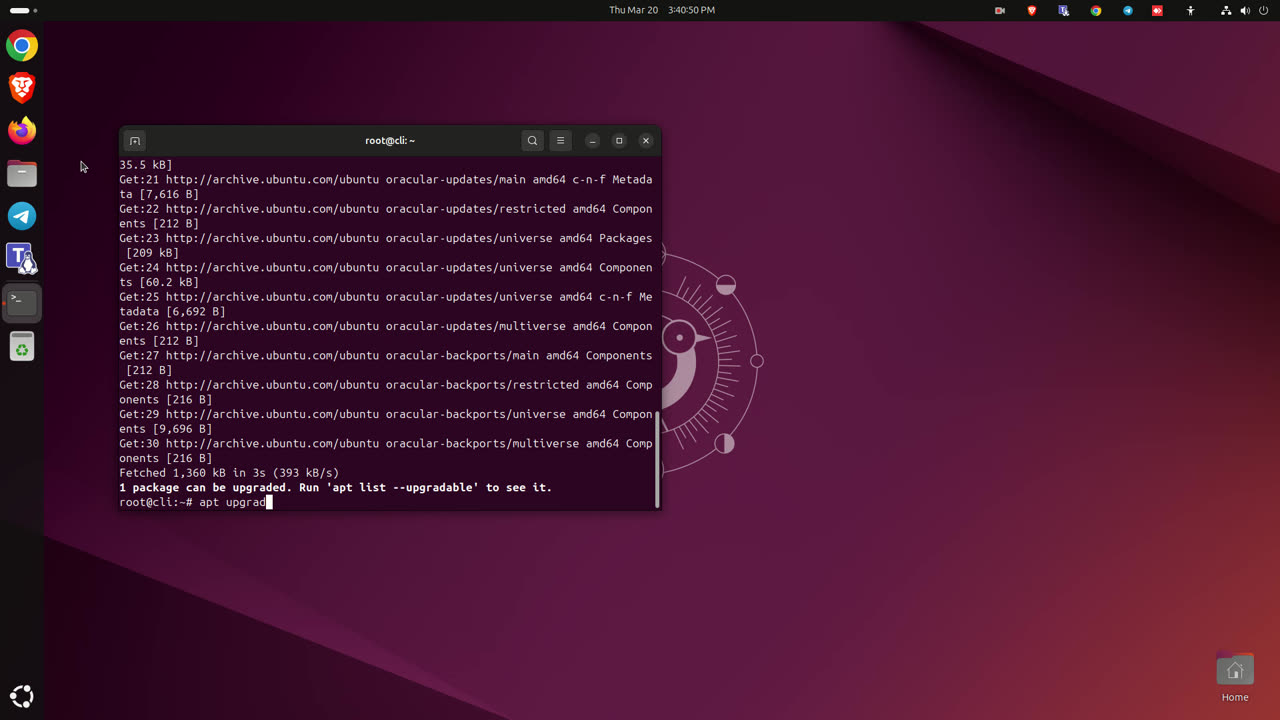Click the Get:23 oracular-updates/universe Packages line
The width and height of the screenshot is (1280, 720).
point(385,246)
